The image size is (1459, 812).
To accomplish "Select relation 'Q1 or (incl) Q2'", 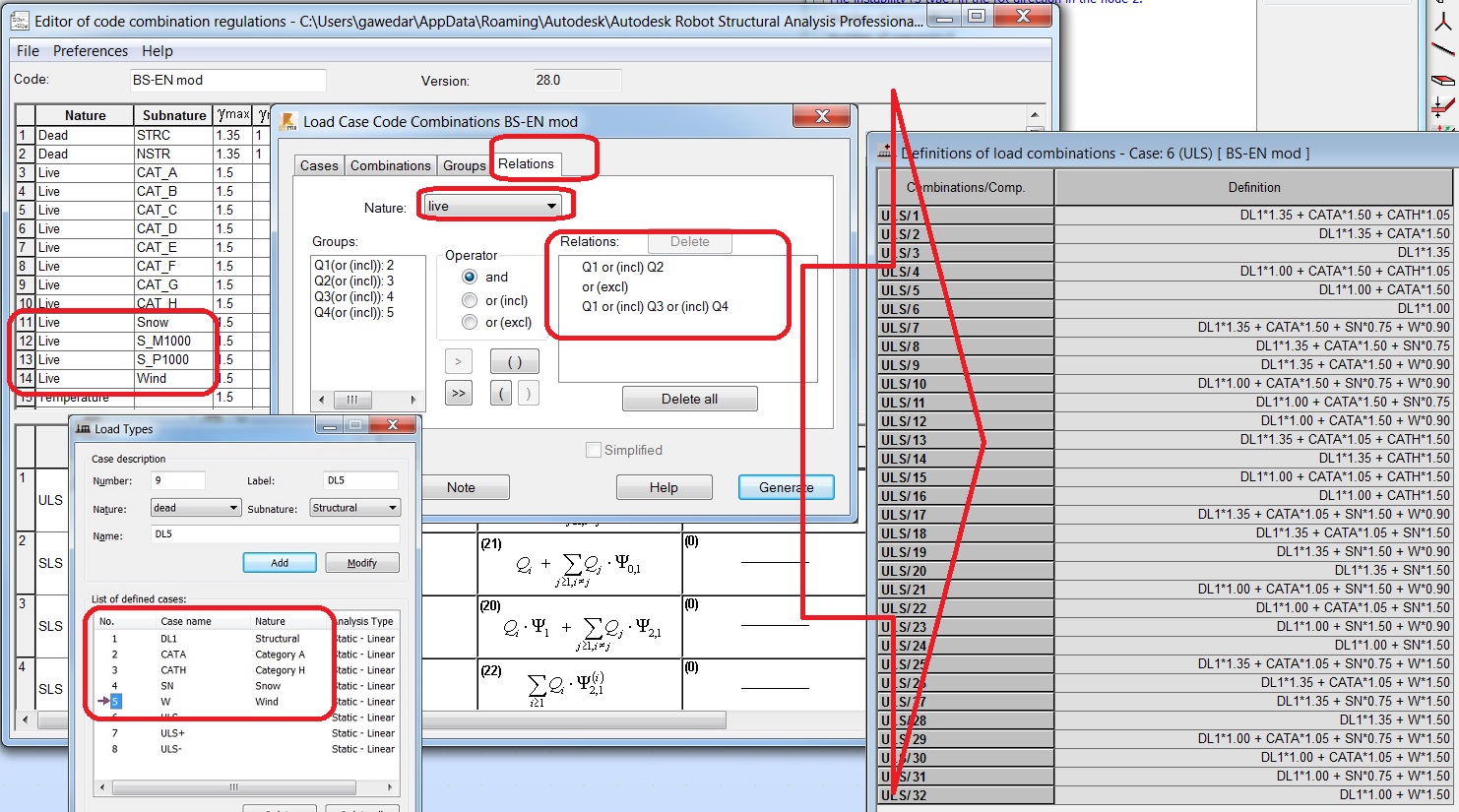I will (x=622, y=267).
